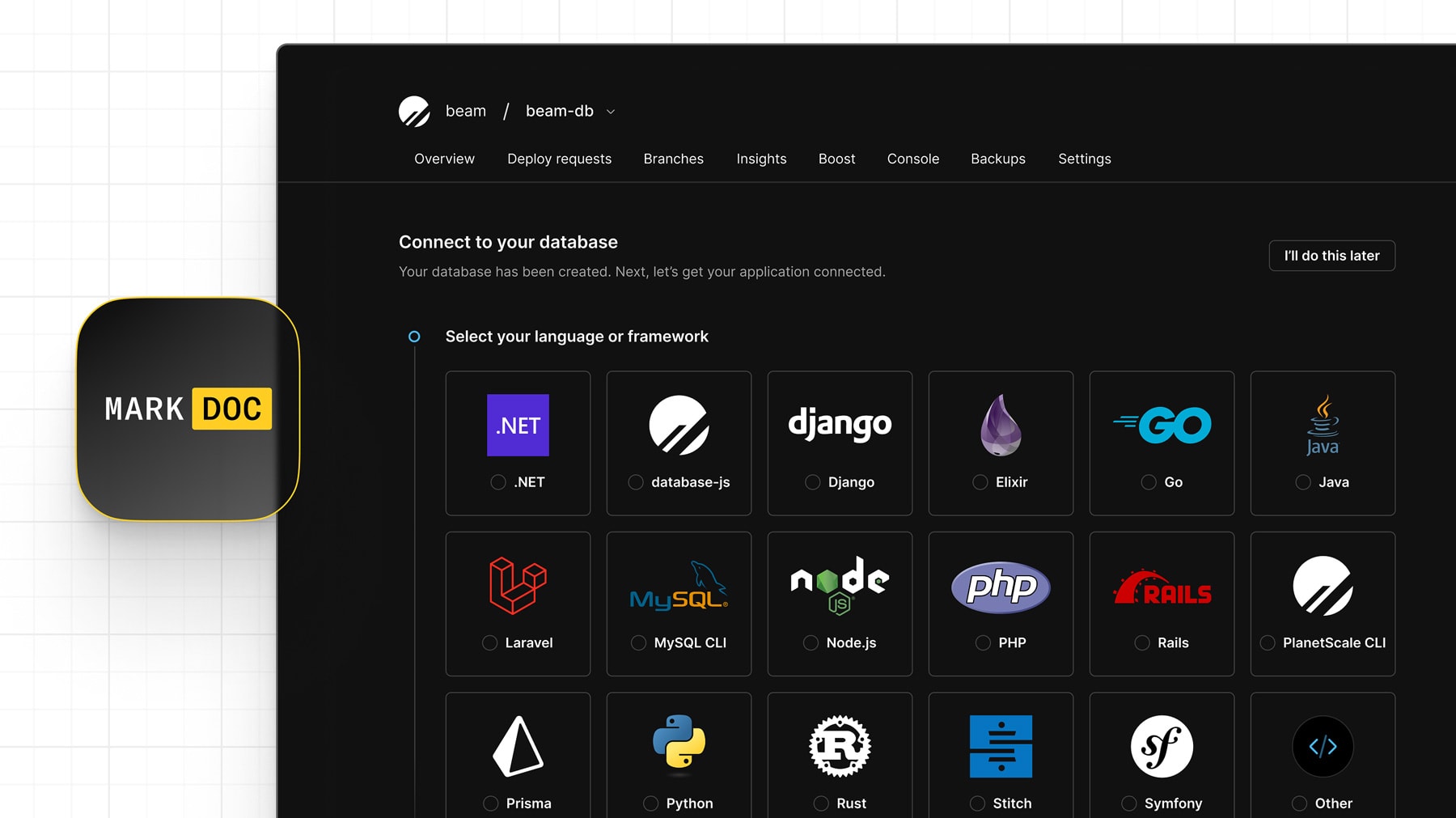
Task: Select the Rails framework icon
Action: pyautogui.click(x=1162, y=589)
